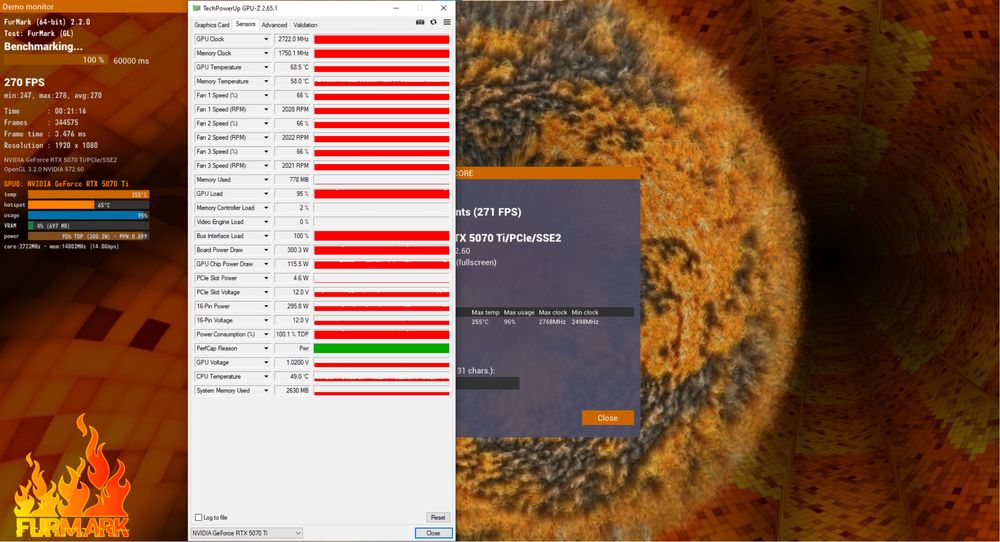Expand the PCIe Slot Voltage dropdown

[x=266, y=292]
